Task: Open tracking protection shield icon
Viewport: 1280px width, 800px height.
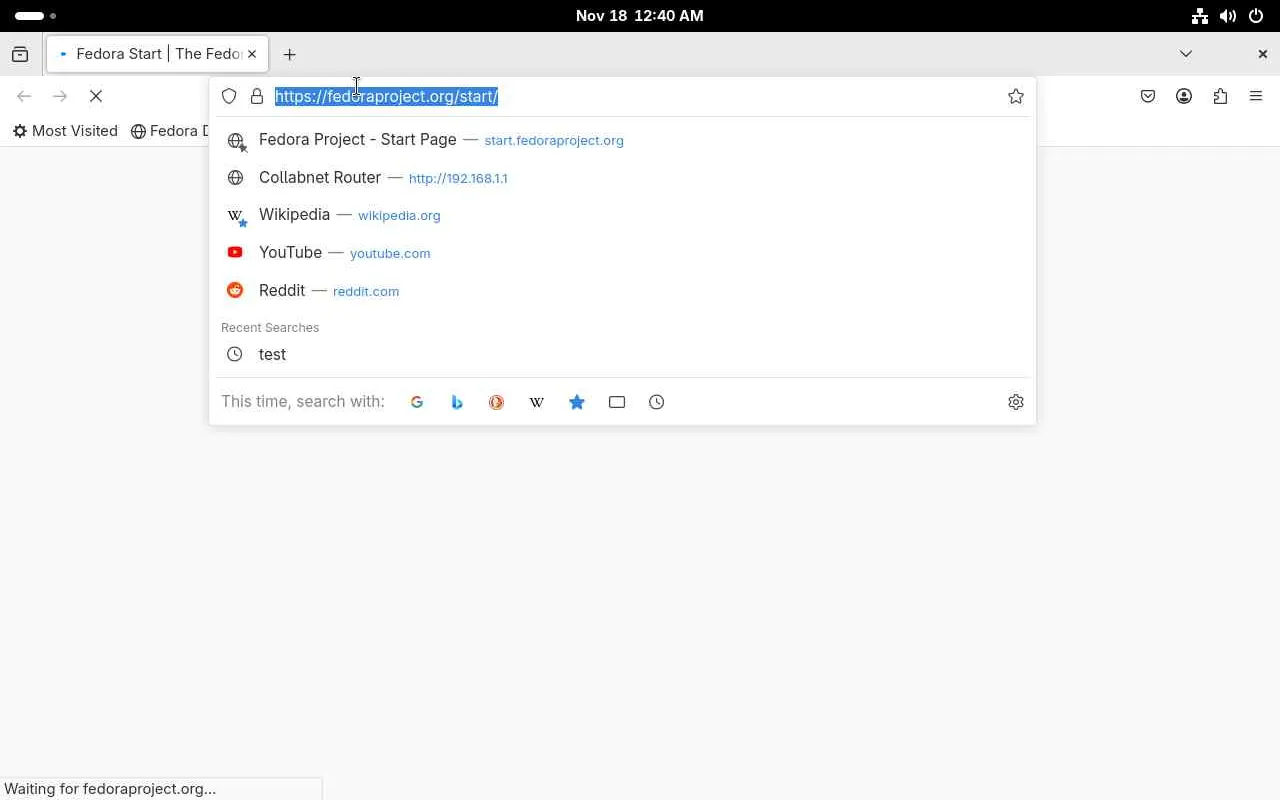Action: [x=229, y=96]
